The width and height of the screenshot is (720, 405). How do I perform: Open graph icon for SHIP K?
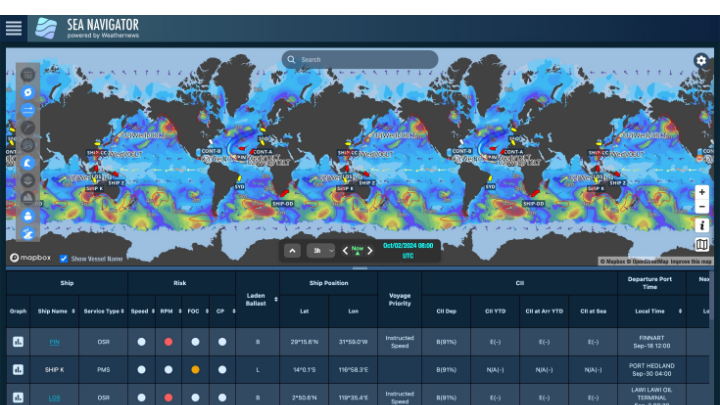pyautogui.click(x=18, y=370)
